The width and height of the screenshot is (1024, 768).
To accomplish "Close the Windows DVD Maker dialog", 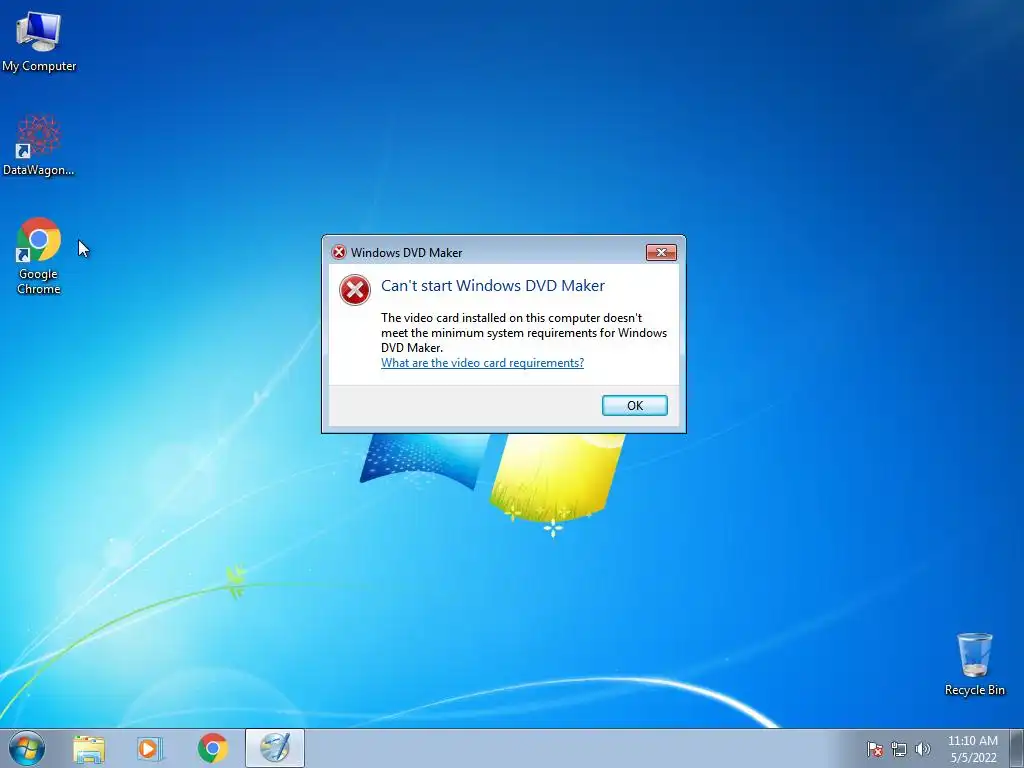I will pyautogui.click(x=661, y=252).
